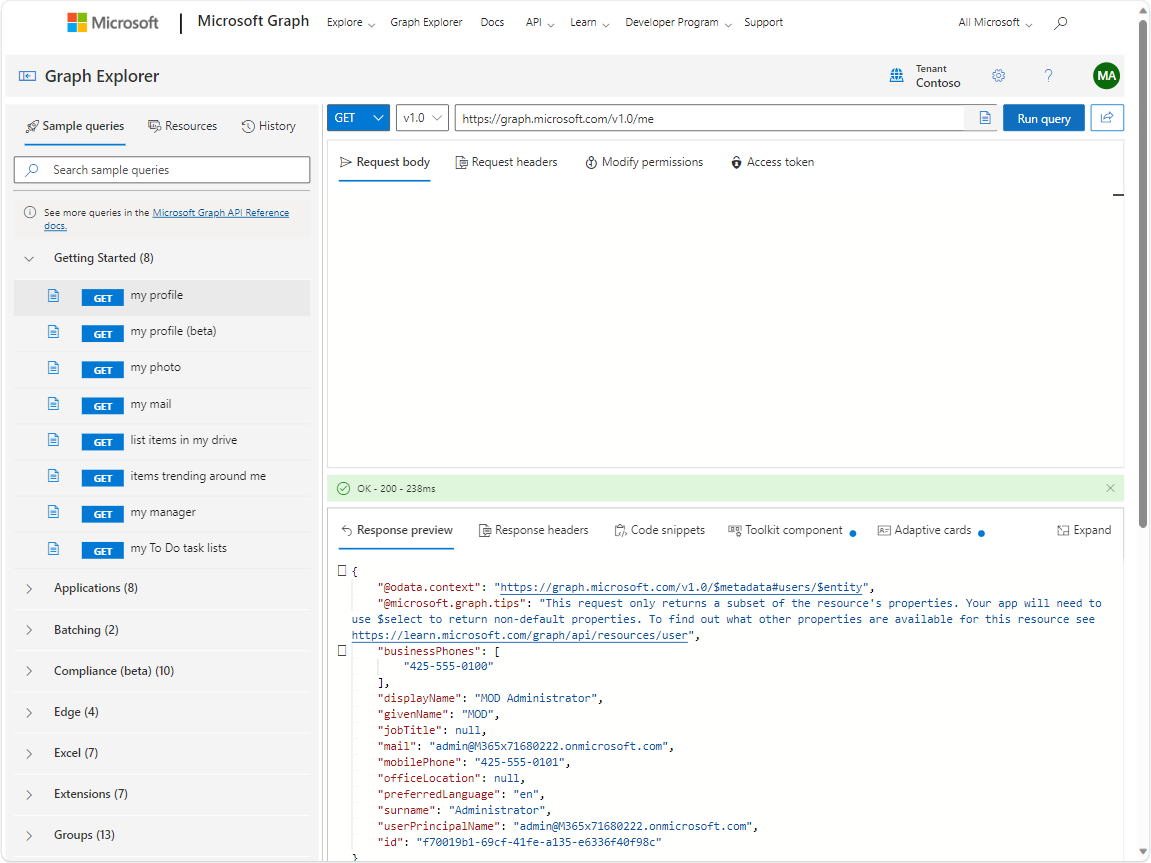The height and width of the screenshot is (863, 1151).
Task: Open the Code snippets tab
Action: coord(660,530)
